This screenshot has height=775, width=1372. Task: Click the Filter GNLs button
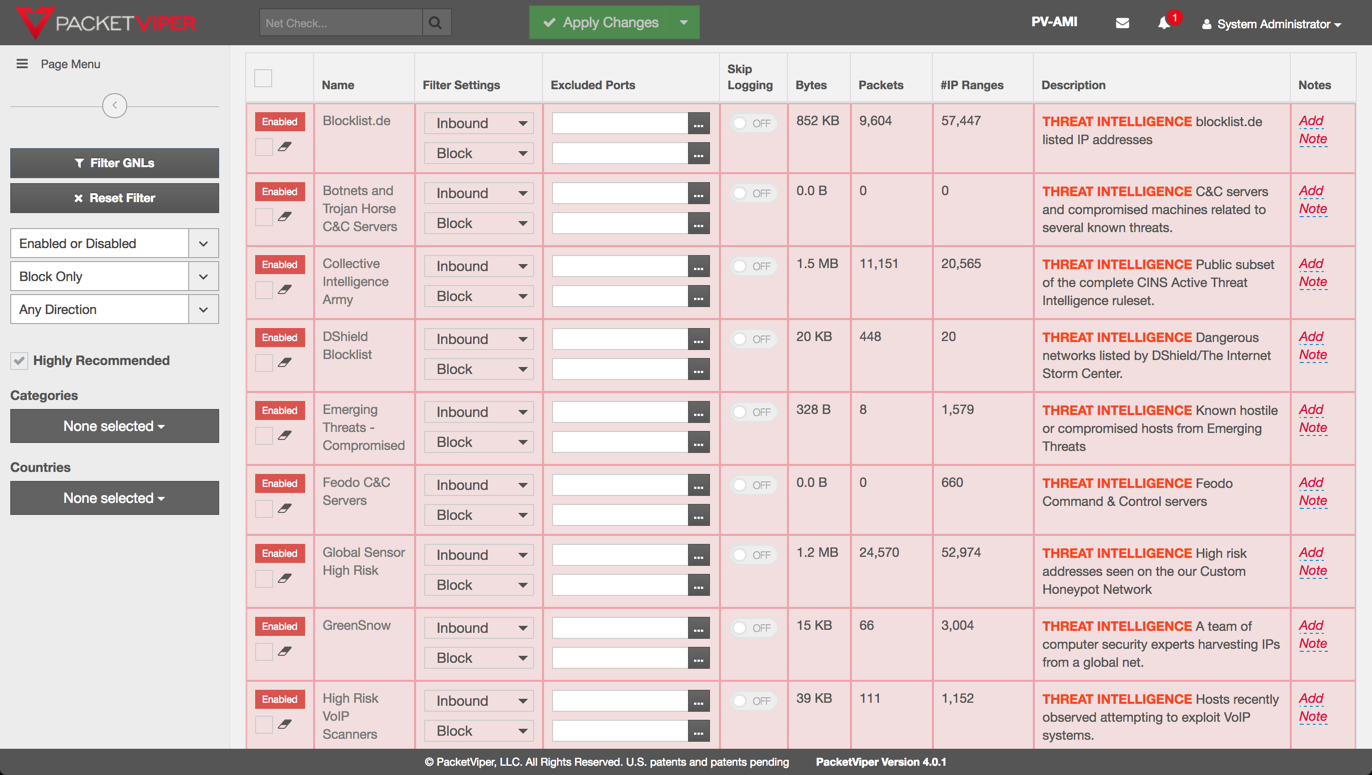pos(114,163)
